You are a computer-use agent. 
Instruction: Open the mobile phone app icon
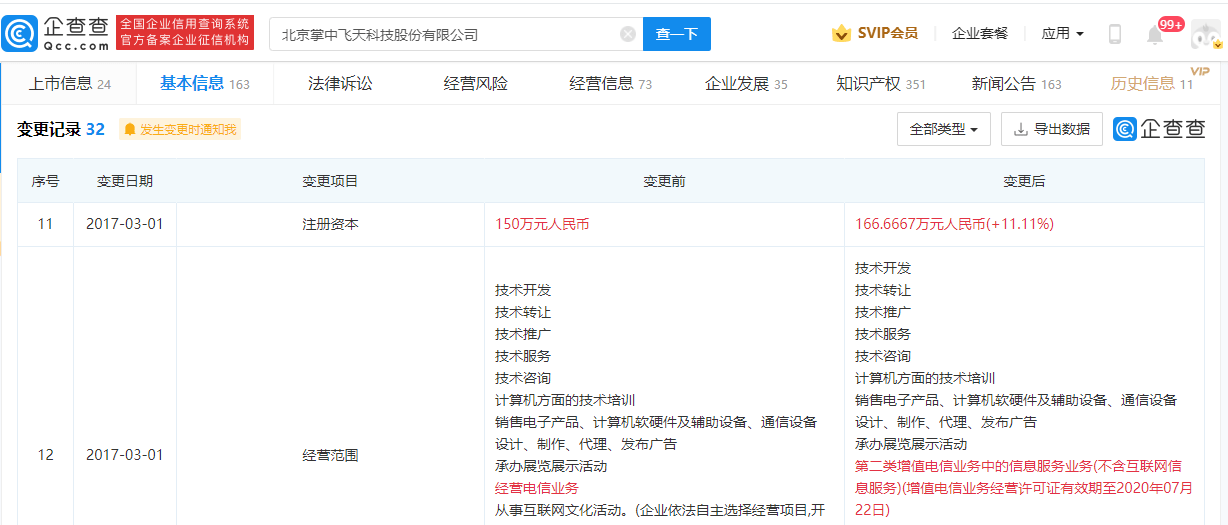coord(1115,34)
